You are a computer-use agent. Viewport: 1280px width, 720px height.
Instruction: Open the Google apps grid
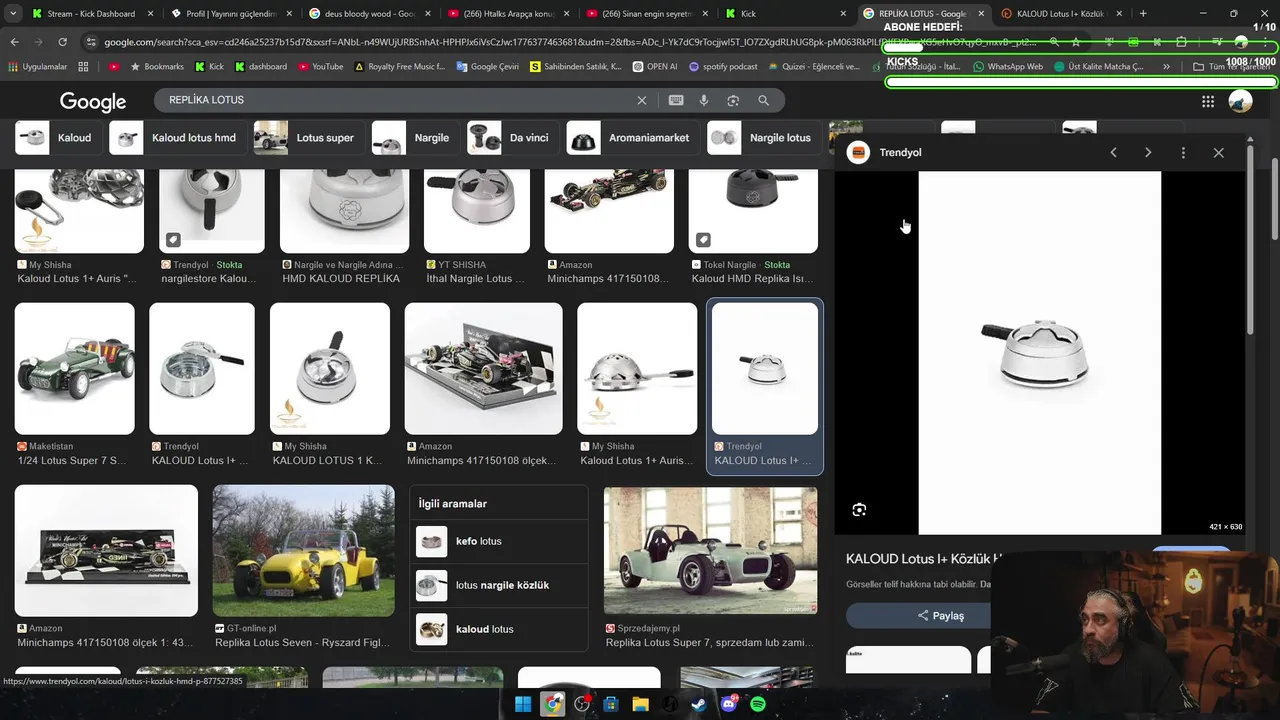tap(1208, 101)
